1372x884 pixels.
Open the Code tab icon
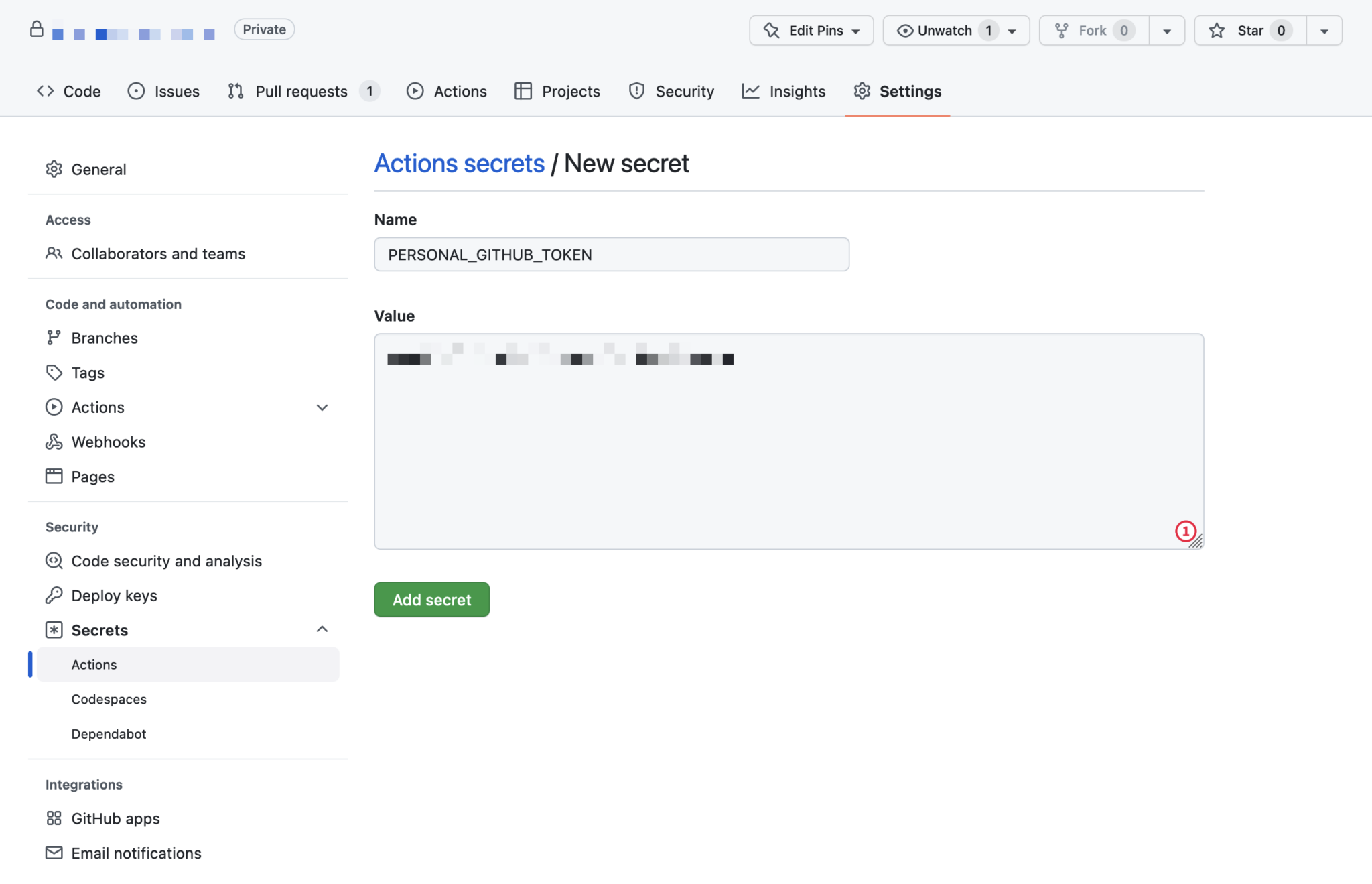pos(45,91)
